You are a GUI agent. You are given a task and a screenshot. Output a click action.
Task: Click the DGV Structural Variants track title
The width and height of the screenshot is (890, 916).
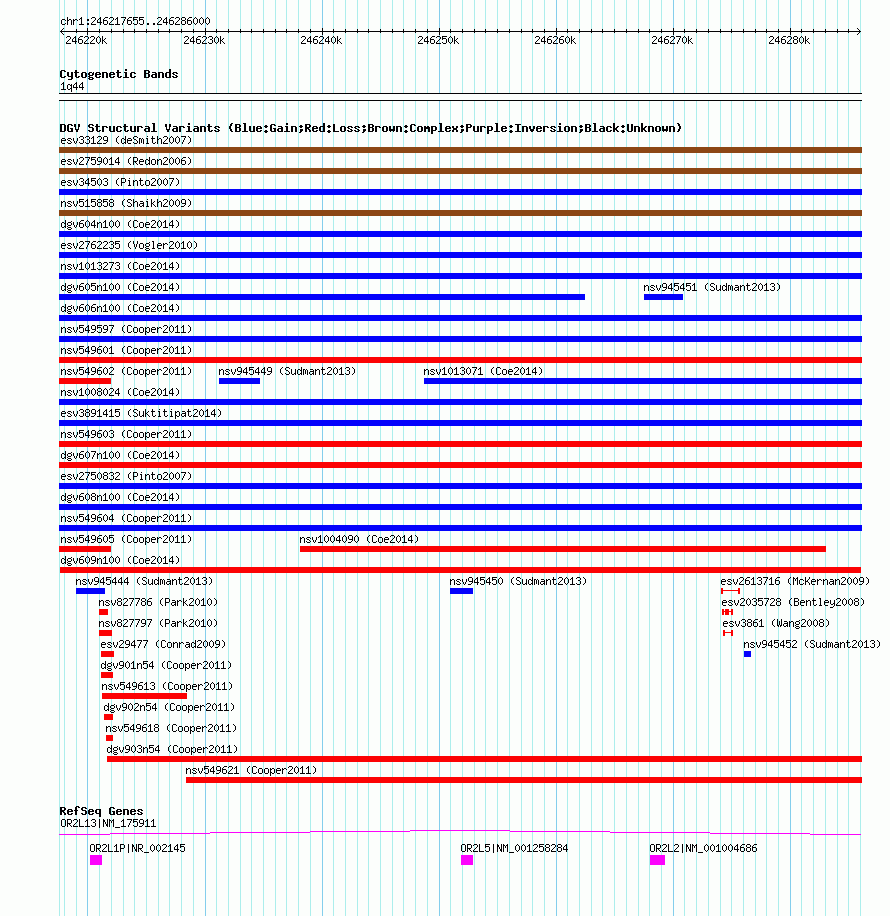click(x=370, y=128)
